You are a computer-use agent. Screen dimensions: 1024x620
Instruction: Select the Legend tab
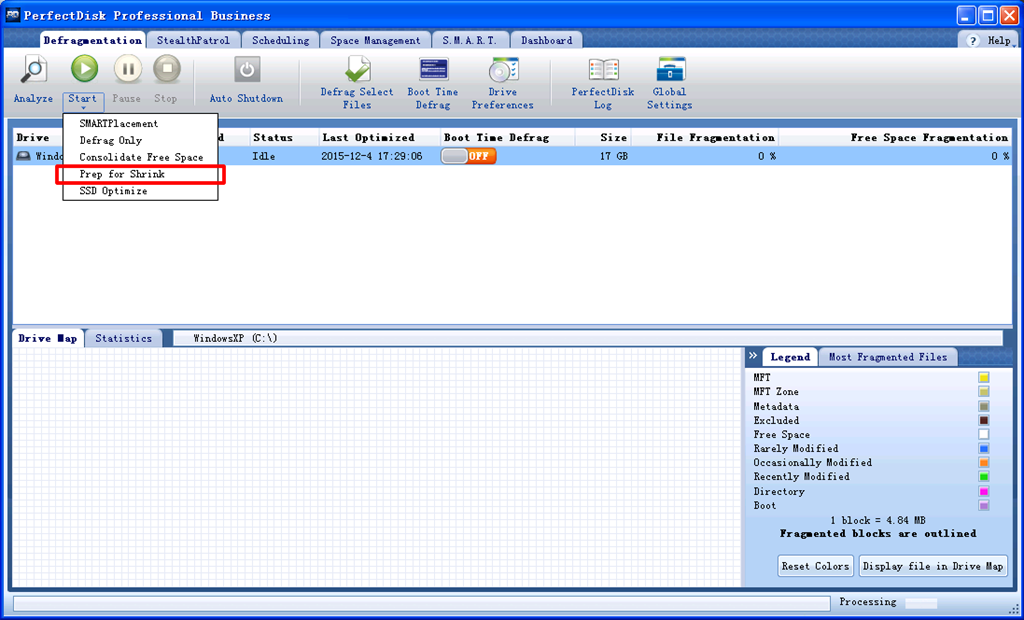point(790,357)
